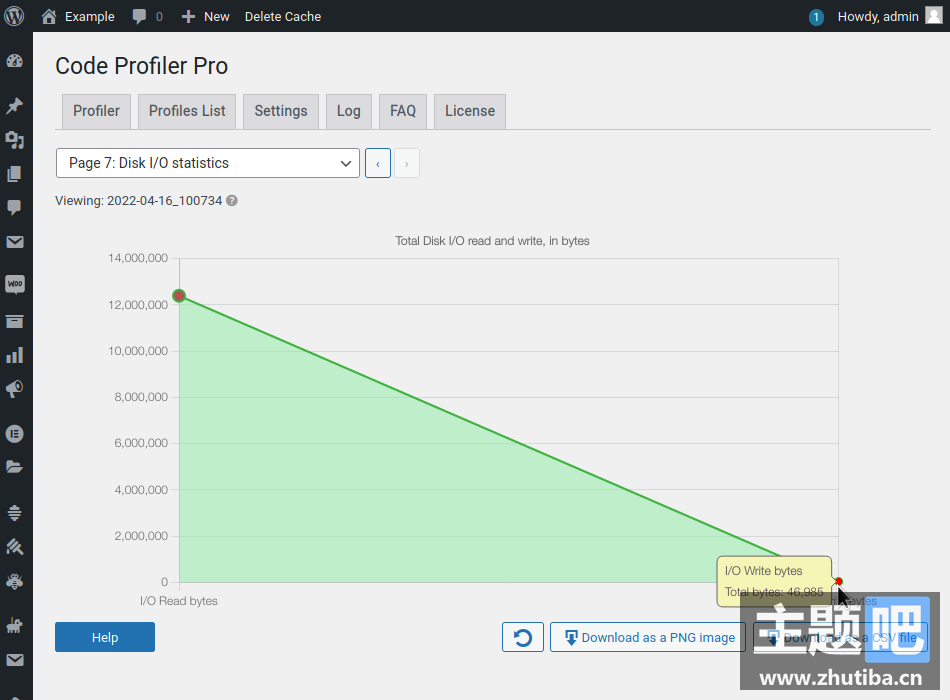Open the Elementor sidebar icon
This screenshot has height=700, width=950.
(15, 434)
